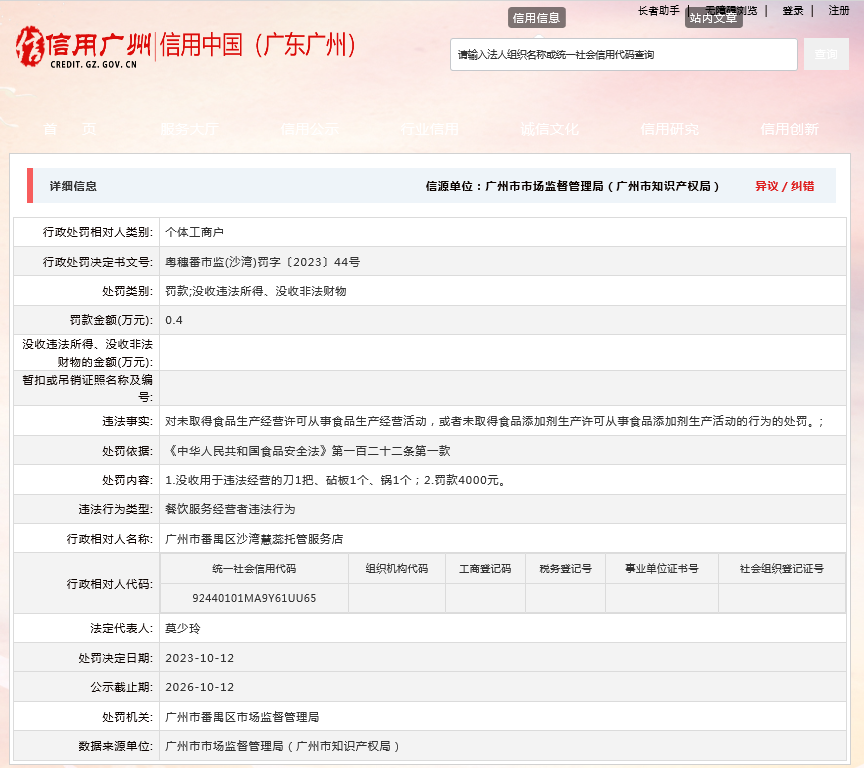Open the 诚信文化 navigation item
Viewport: 864px width, 768px height.
(x=549, y=129)
